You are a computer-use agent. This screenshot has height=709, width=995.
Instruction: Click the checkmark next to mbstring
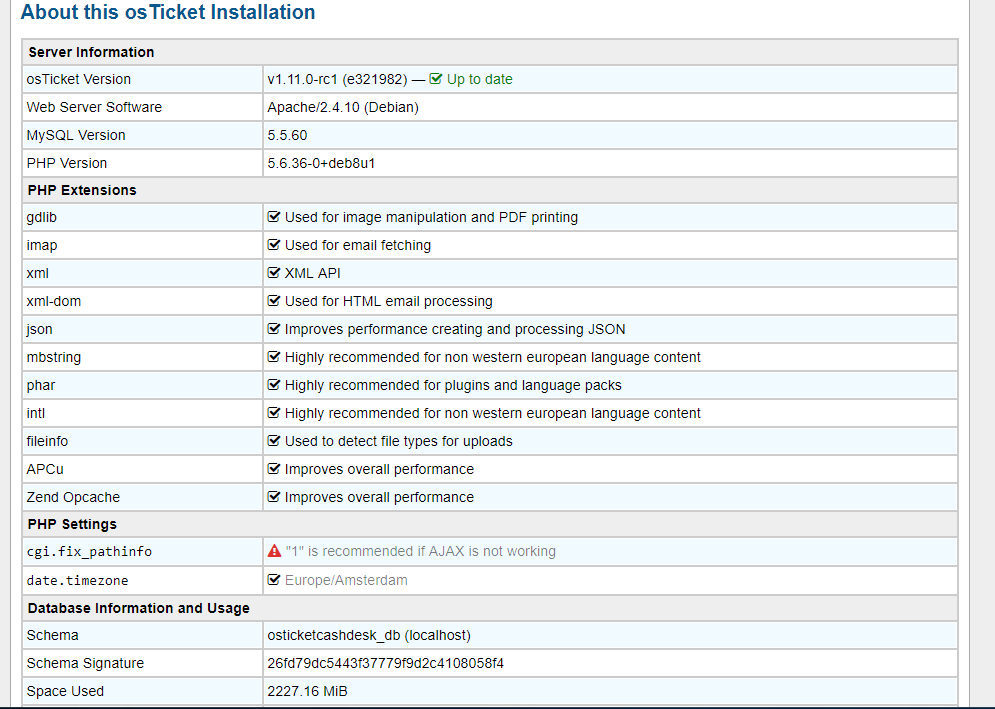tap(271, 357)
